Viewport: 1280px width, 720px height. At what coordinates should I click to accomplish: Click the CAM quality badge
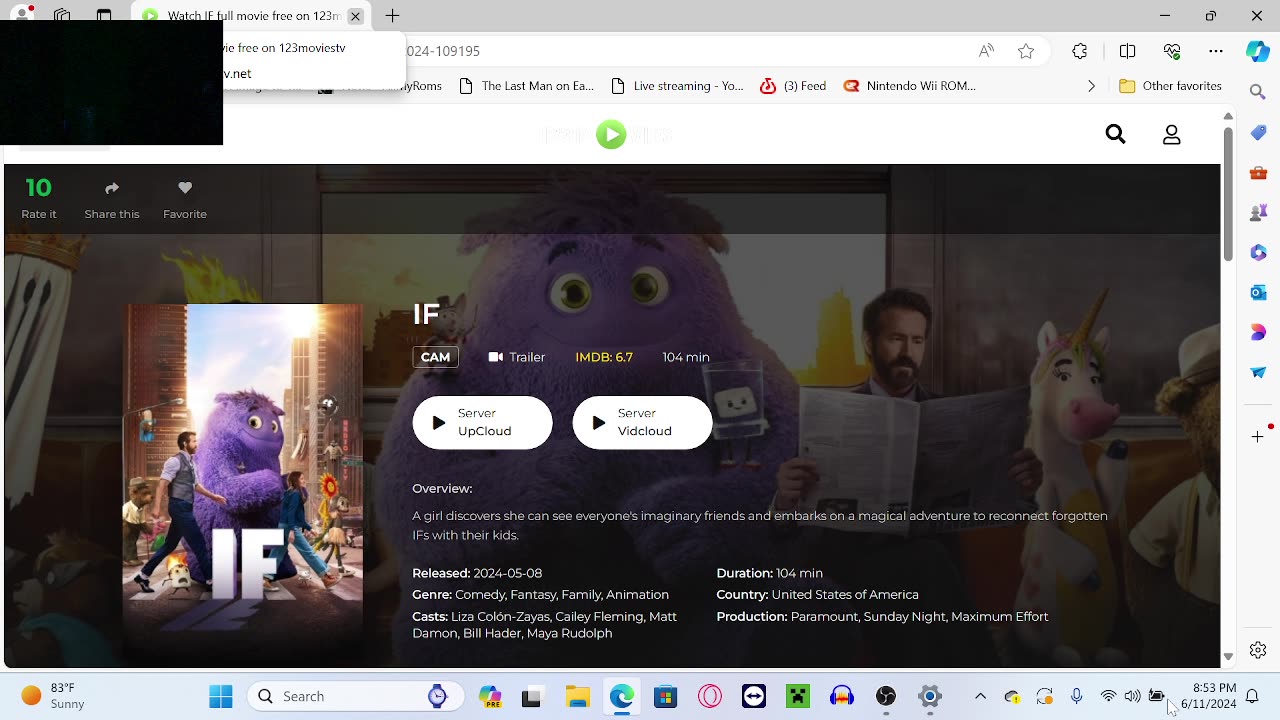[x=435, y=357]
